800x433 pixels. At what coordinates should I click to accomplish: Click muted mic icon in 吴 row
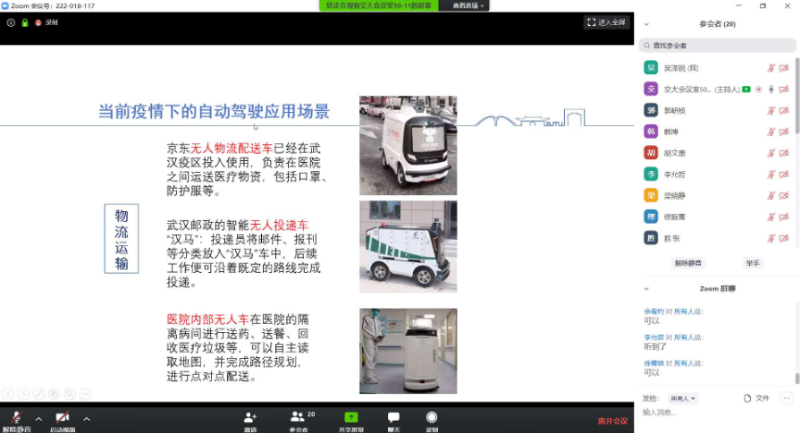coord(771,68)
